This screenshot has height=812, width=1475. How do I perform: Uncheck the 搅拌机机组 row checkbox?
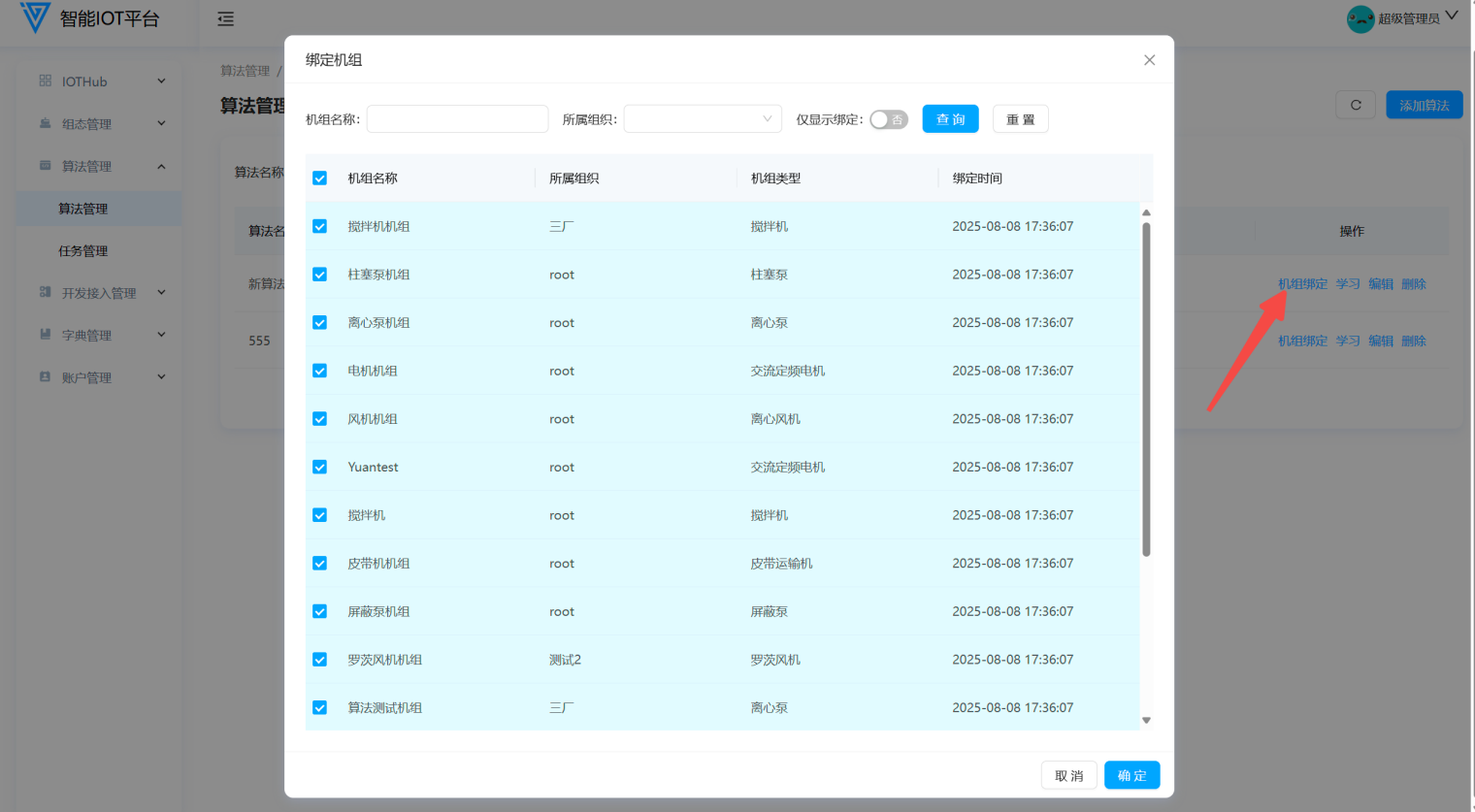pos(319,226)
